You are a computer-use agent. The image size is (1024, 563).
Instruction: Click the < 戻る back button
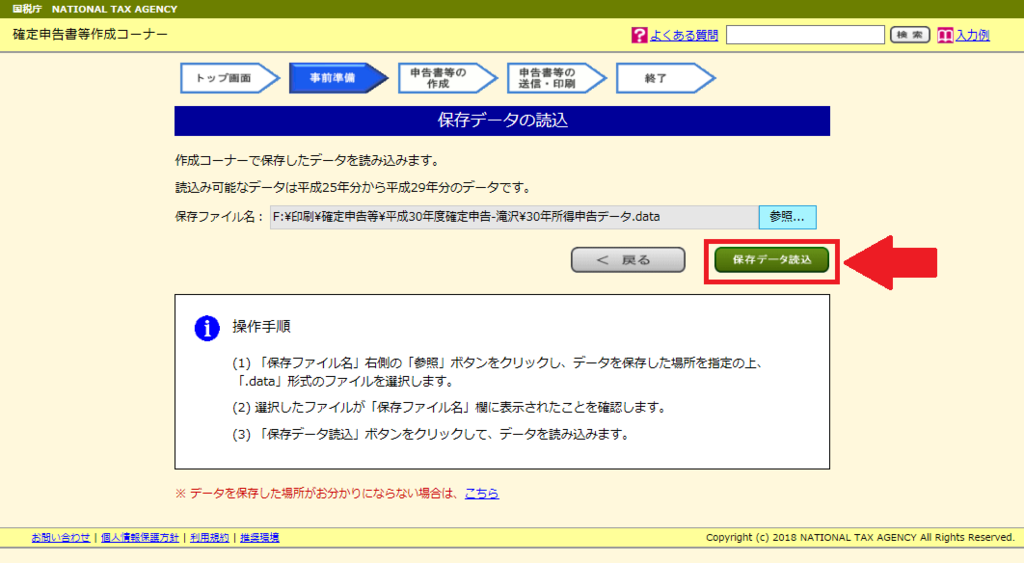point(628,260)
